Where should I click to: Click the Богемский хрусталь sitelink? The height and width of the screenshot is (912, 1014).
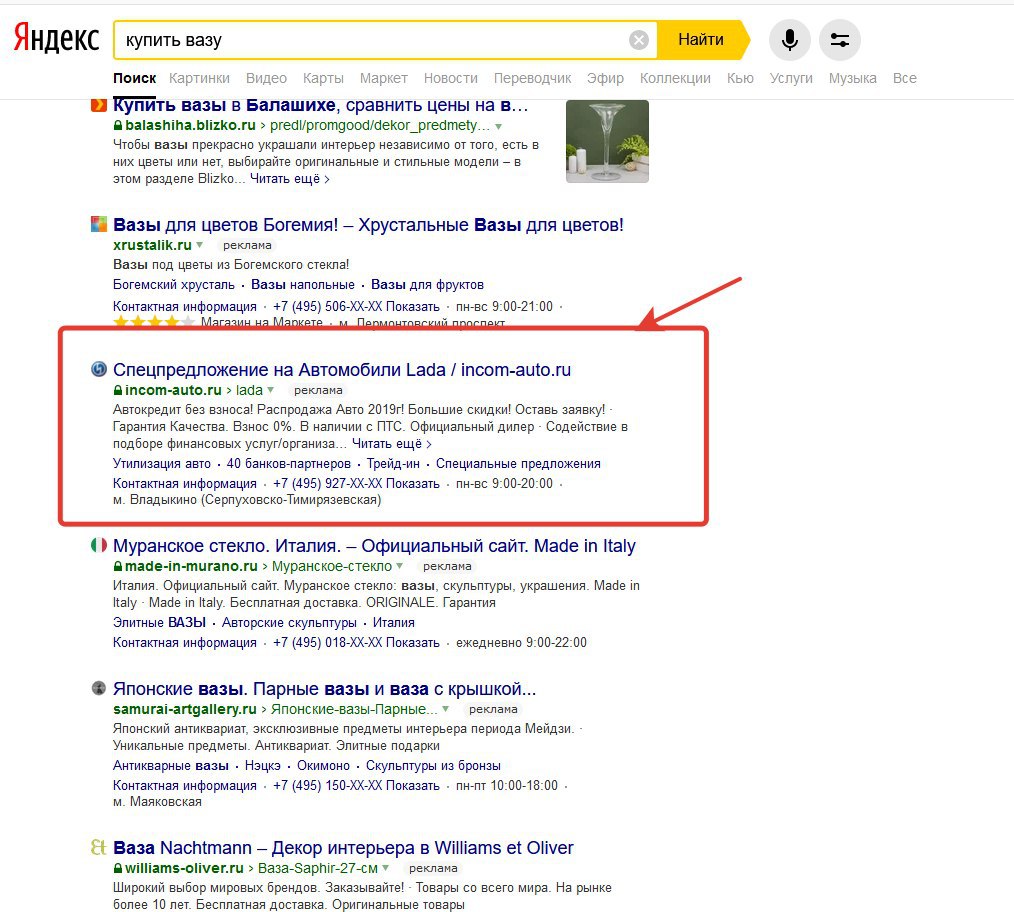pyautogui.click(x=174, y=285)
